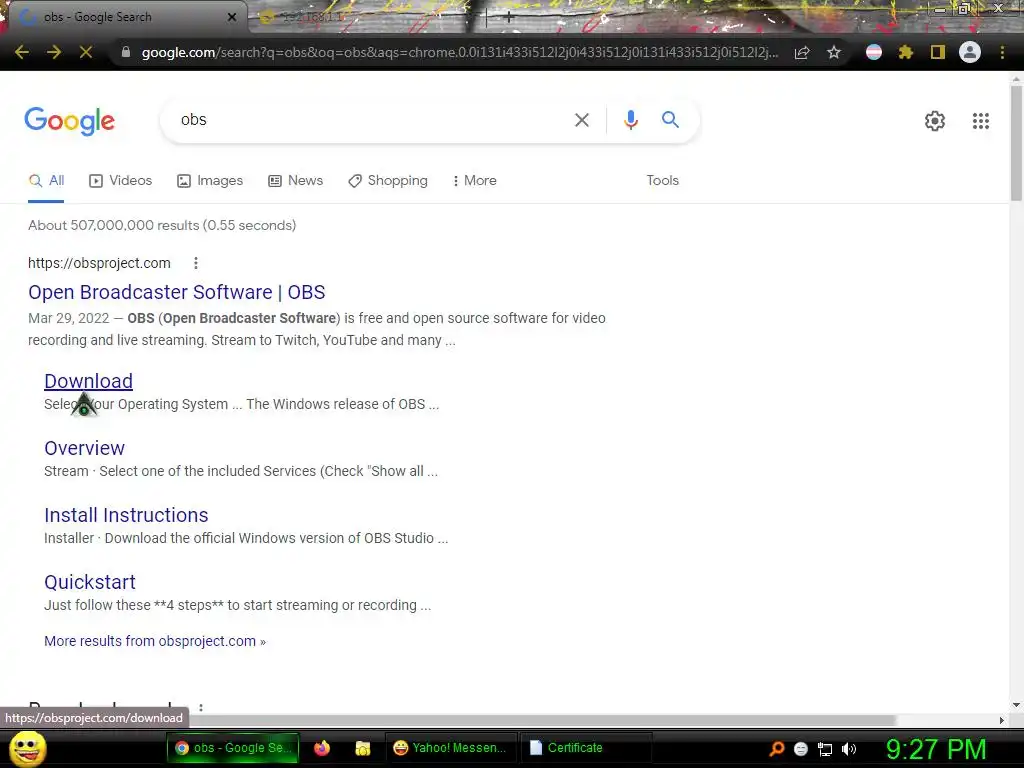Click the https://obsproject.com URL text
The width and height of the screenshot is (1024, 768).
click(99, 263)
